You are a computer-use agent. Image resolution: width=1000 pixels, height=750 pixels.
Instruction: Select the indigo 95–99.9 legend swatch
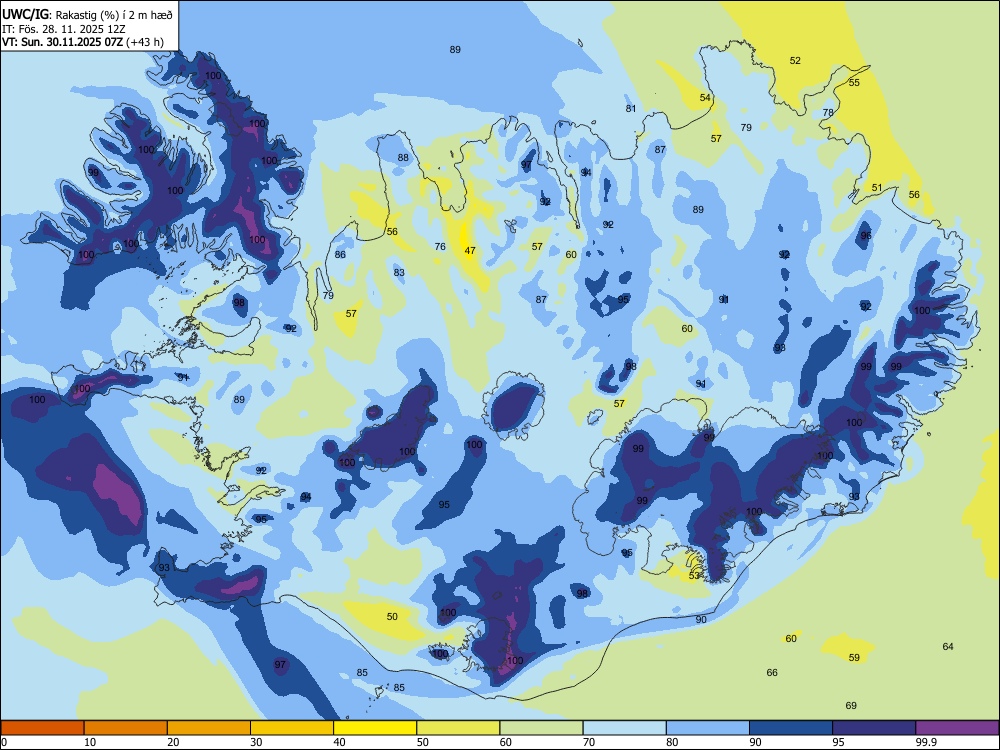pos(874,728)
